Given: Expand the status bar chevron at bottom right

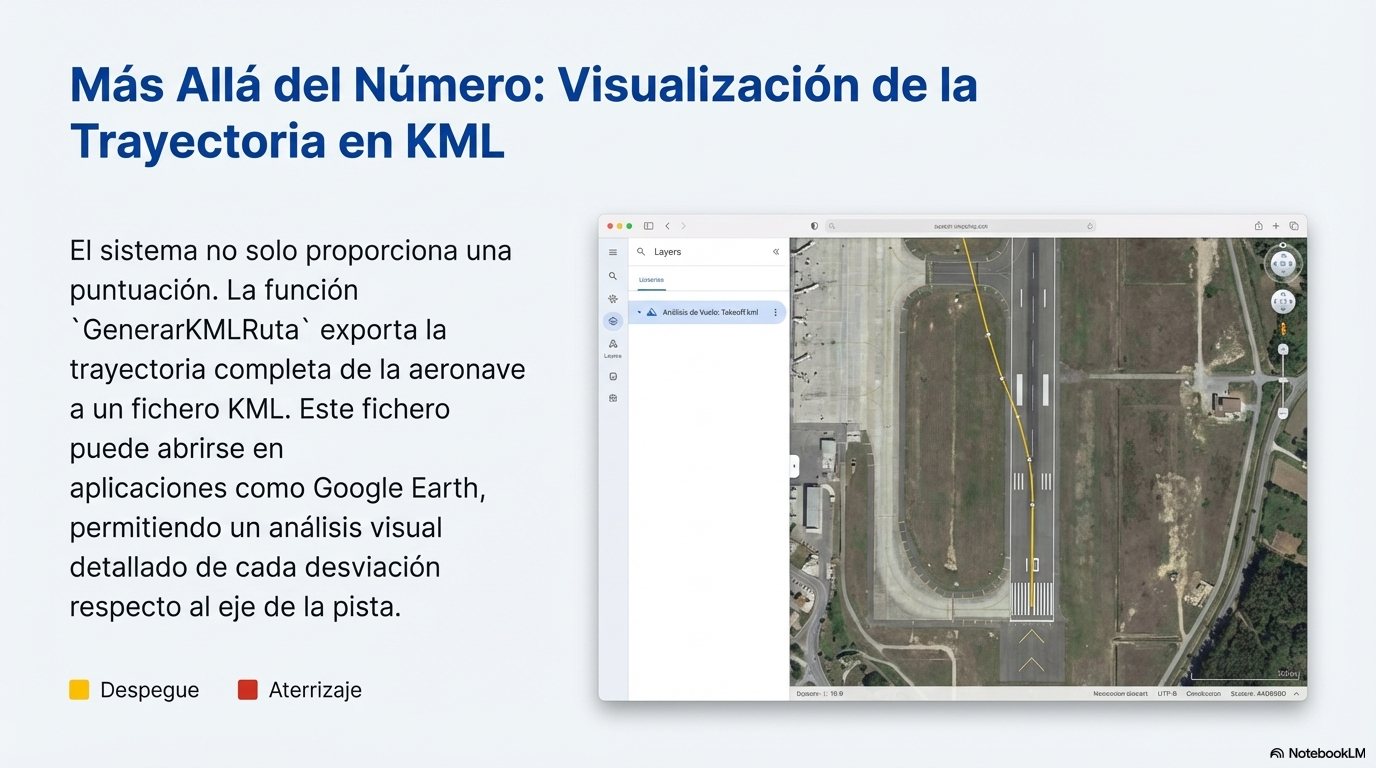Looking at the screenshot, I should click(x=1297, y=693).
